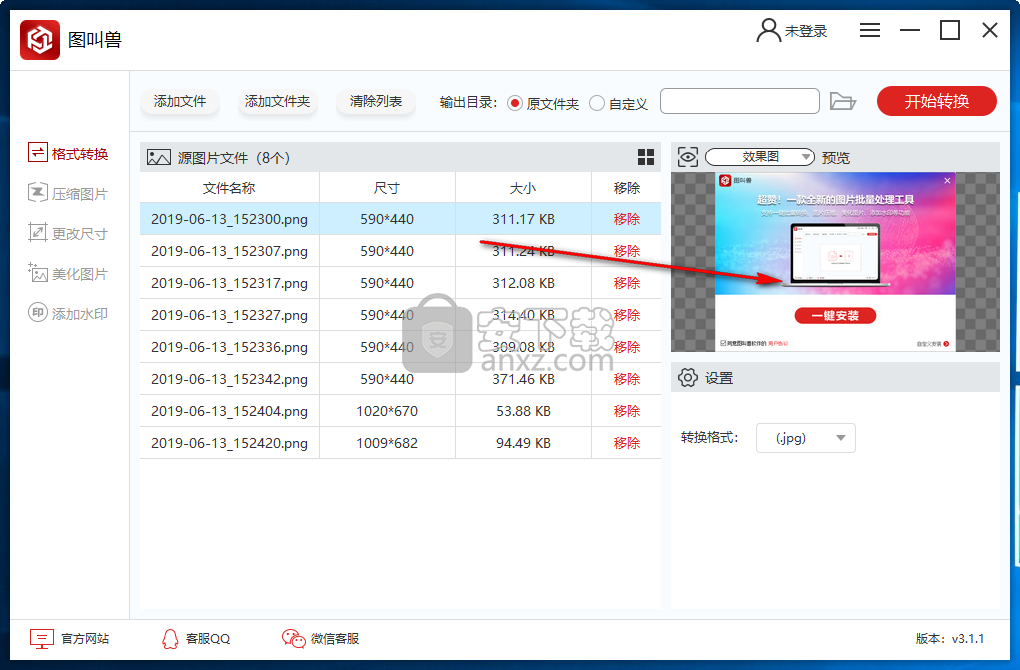The width and height of the screenshot is (1020, 670).
Task: Select row 2019-06-13_152307.png file name
Action: pos(229,251)
